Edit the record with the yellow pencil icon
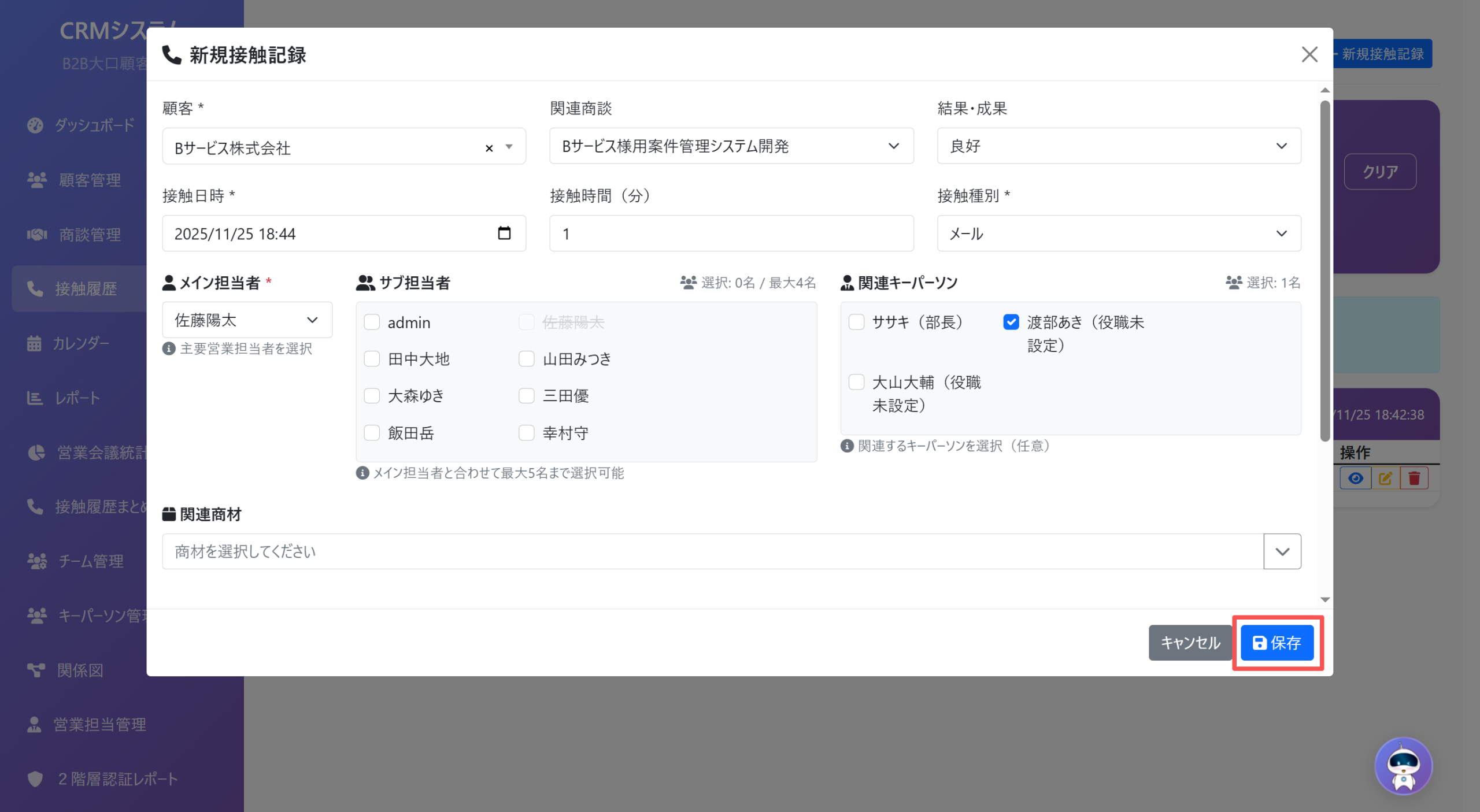 click(1385, 478)
